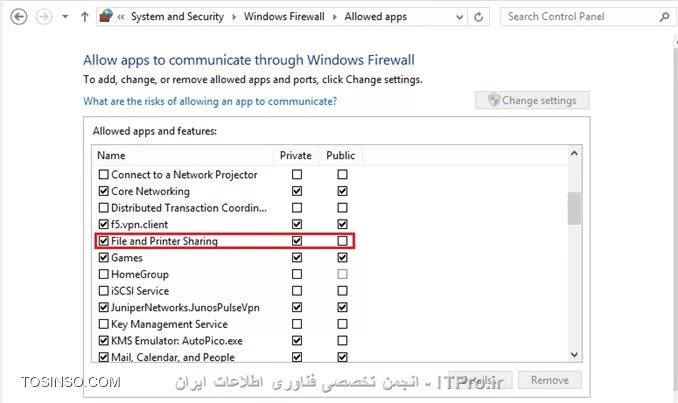The width and height of the screenshot is (678, 403).
Task: Uncheck Private box for File and Printer Sharing
Action: click(297, 241)
